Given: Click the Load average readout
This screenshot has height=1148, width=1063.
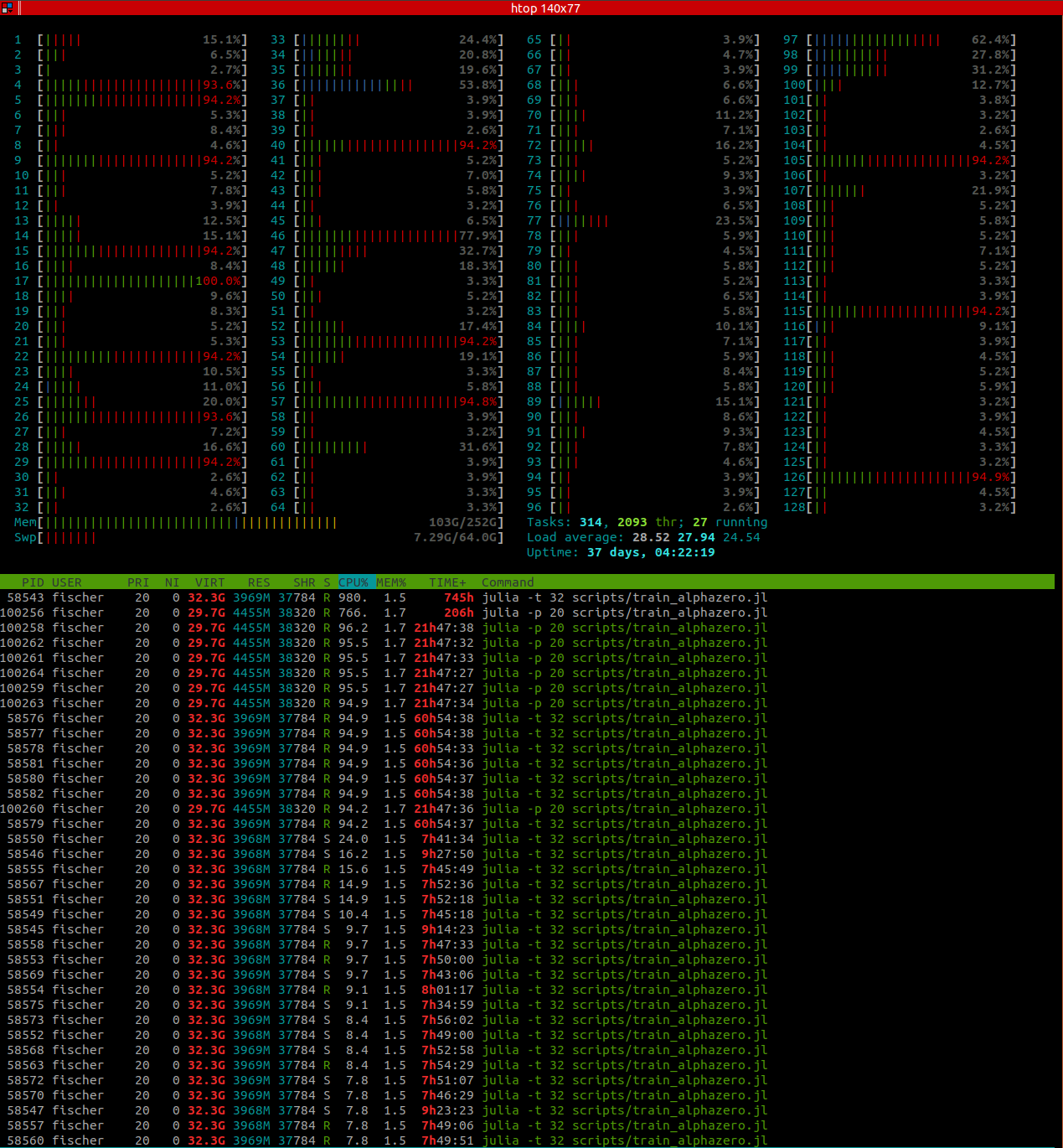Looking at the screenshot, I should click(x=643, y=537).
